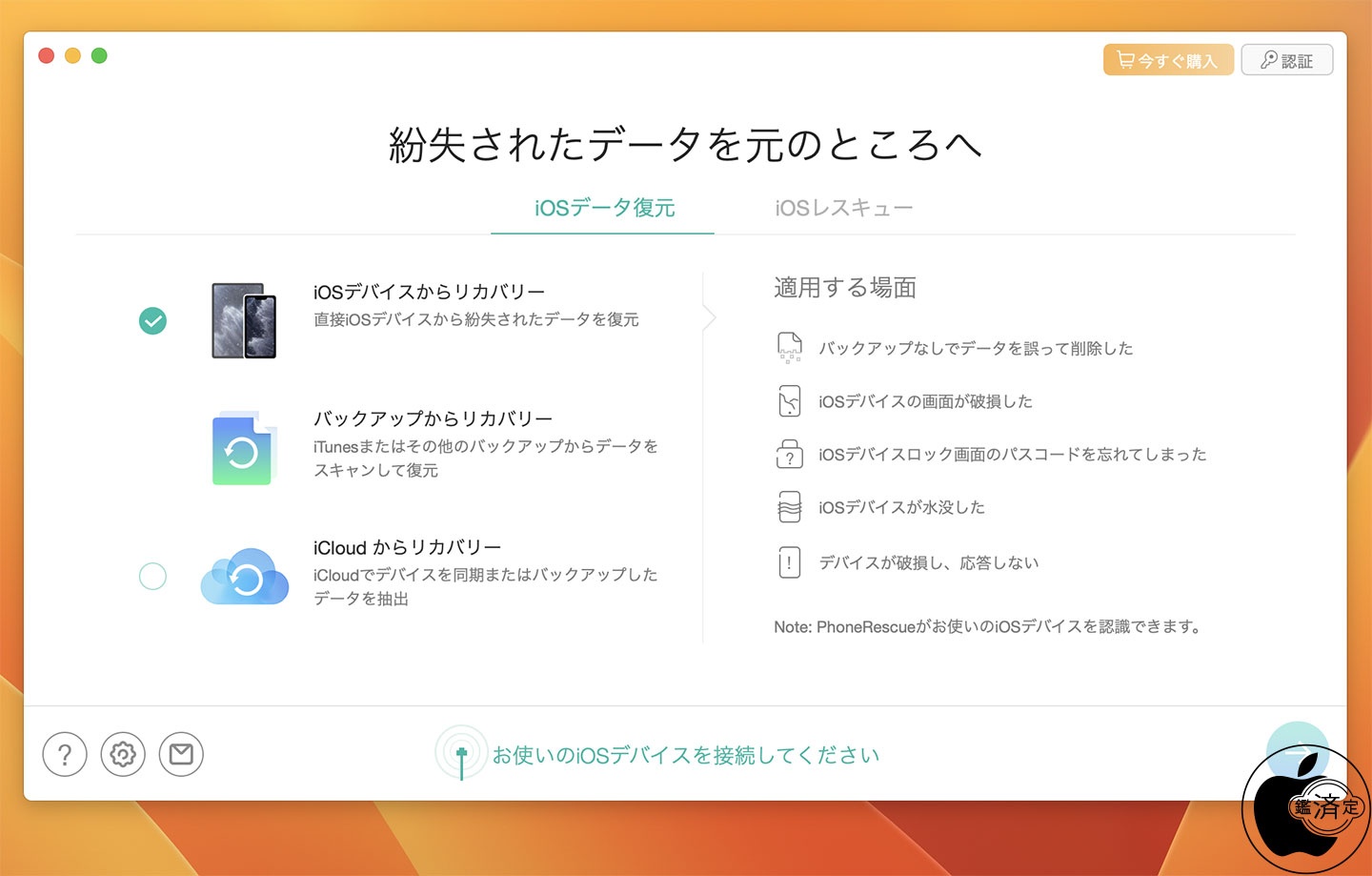Click the next arrow circle button
This screenshot has height=876, width=1372.
coord(1296,750)
